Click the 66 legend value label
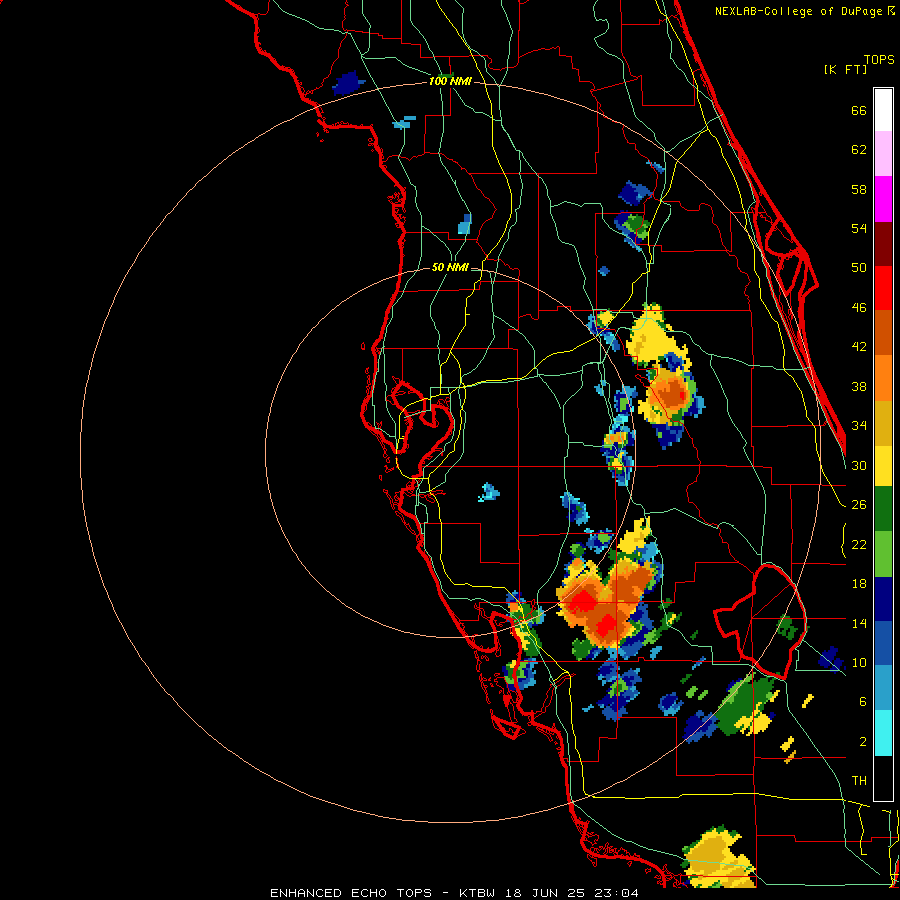900x900 pixels. 859,110
